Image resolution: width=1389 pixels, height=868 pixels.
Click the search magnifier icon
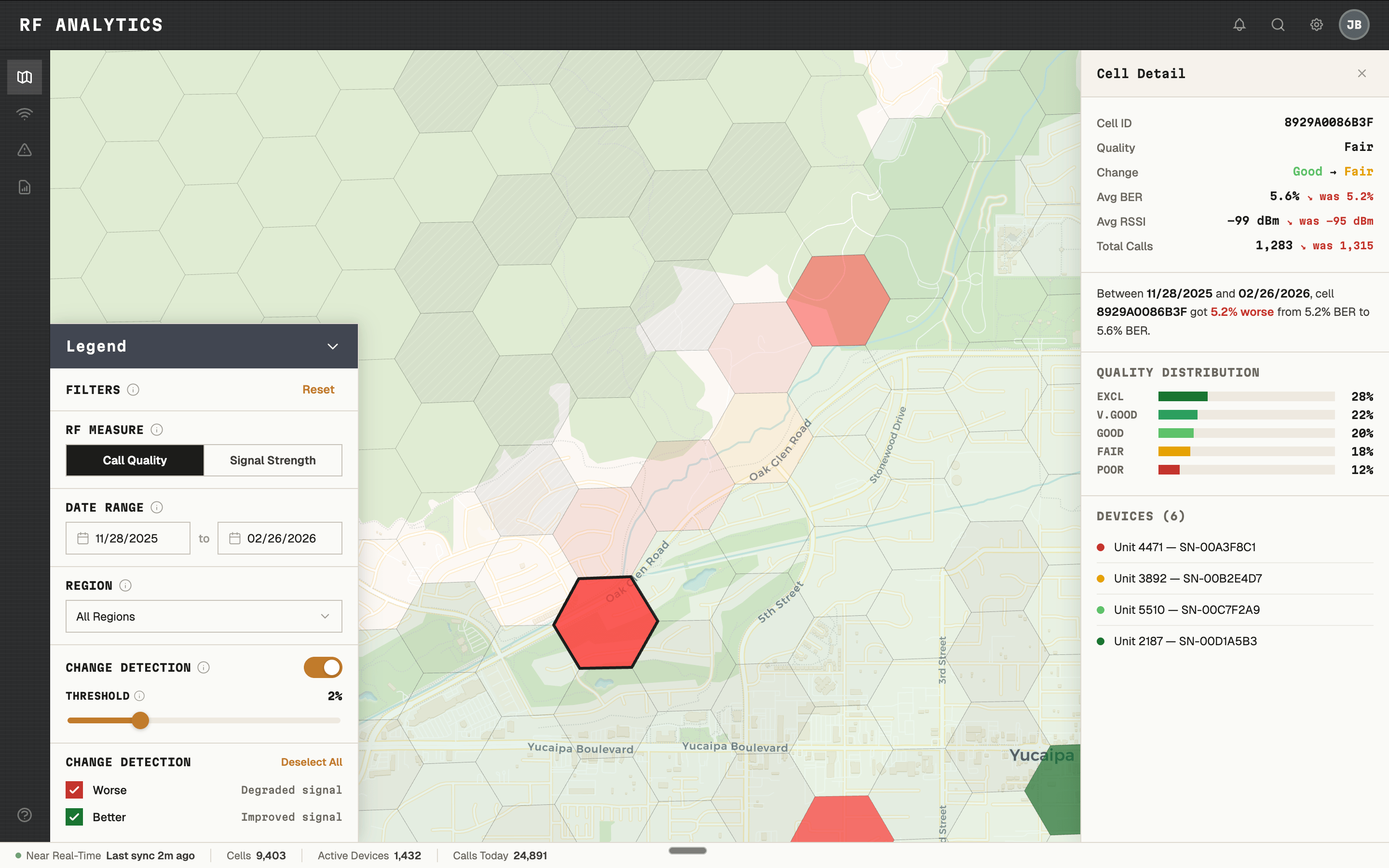point(1278,25)
